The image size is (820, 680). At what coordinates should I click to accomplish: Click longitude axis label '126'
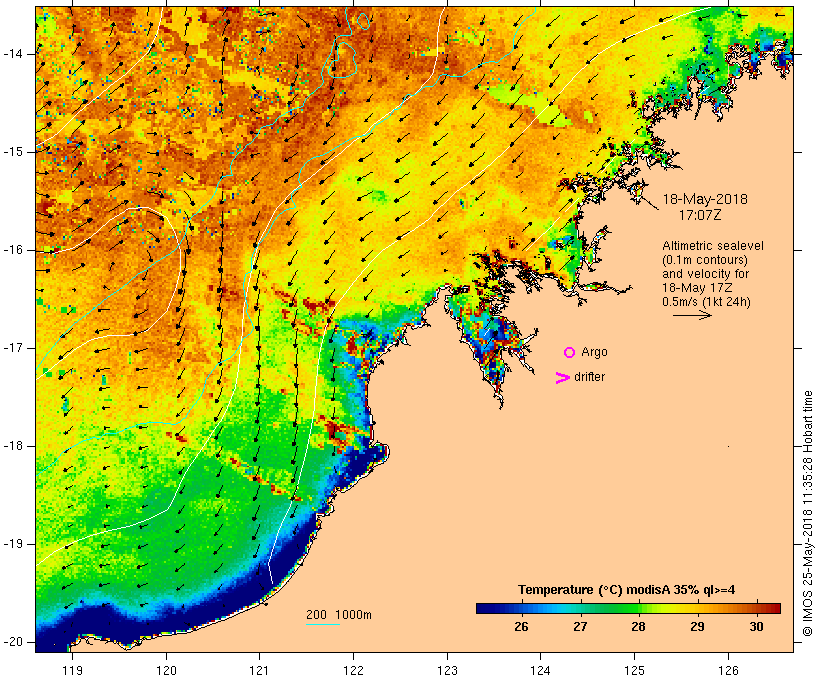pyautogui.click(x=728, y=670)
